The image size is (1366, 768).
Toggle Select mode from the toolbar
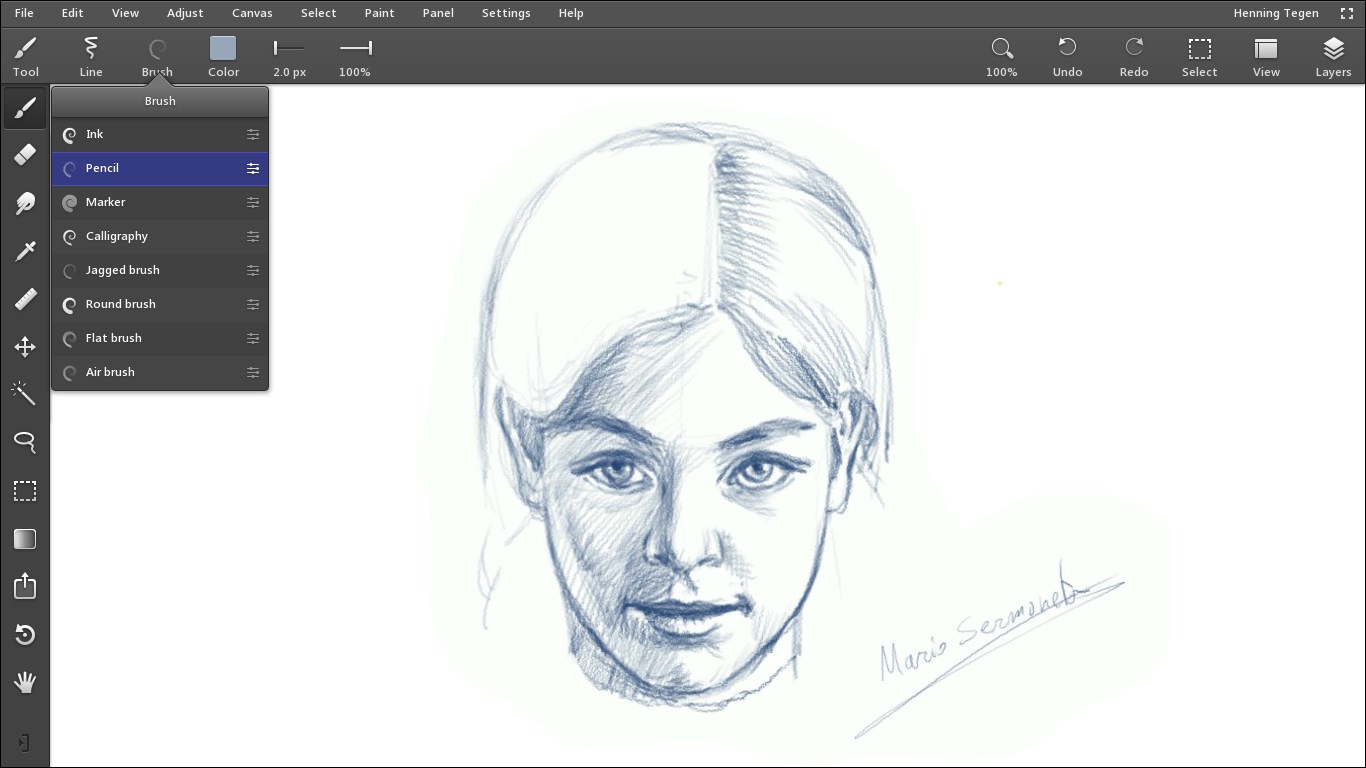click(1199, 55)
